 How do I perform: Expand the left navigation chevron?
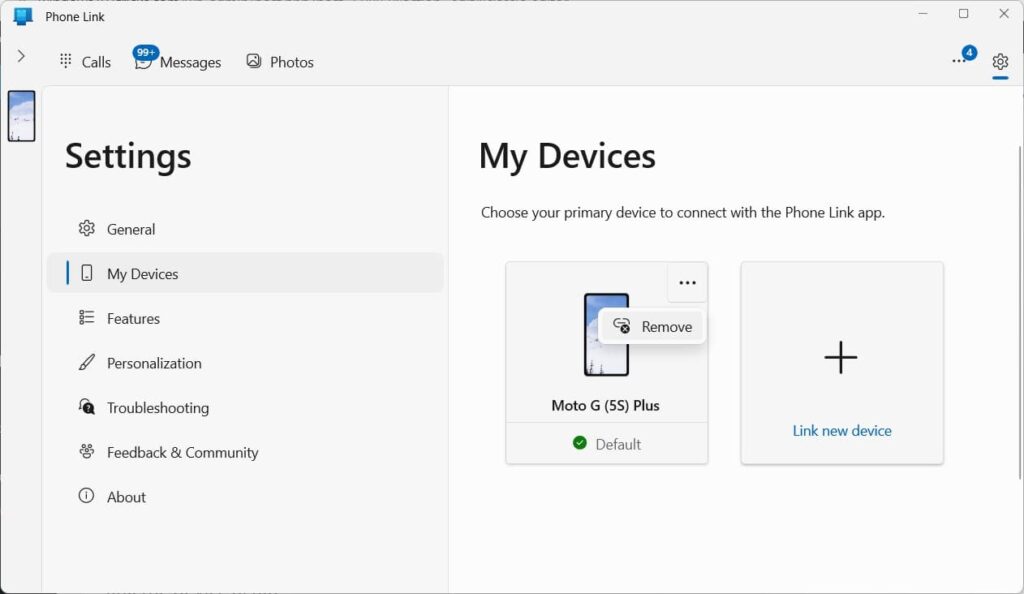coord(21,55)
